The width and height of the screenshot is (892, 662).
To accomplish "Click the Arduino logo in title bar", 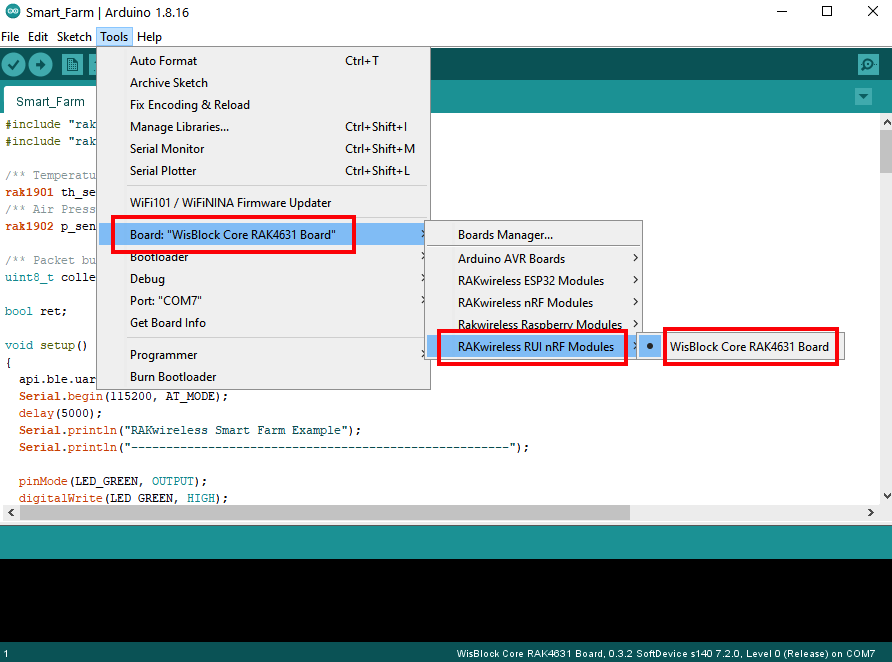I will (x=13, y=11).
